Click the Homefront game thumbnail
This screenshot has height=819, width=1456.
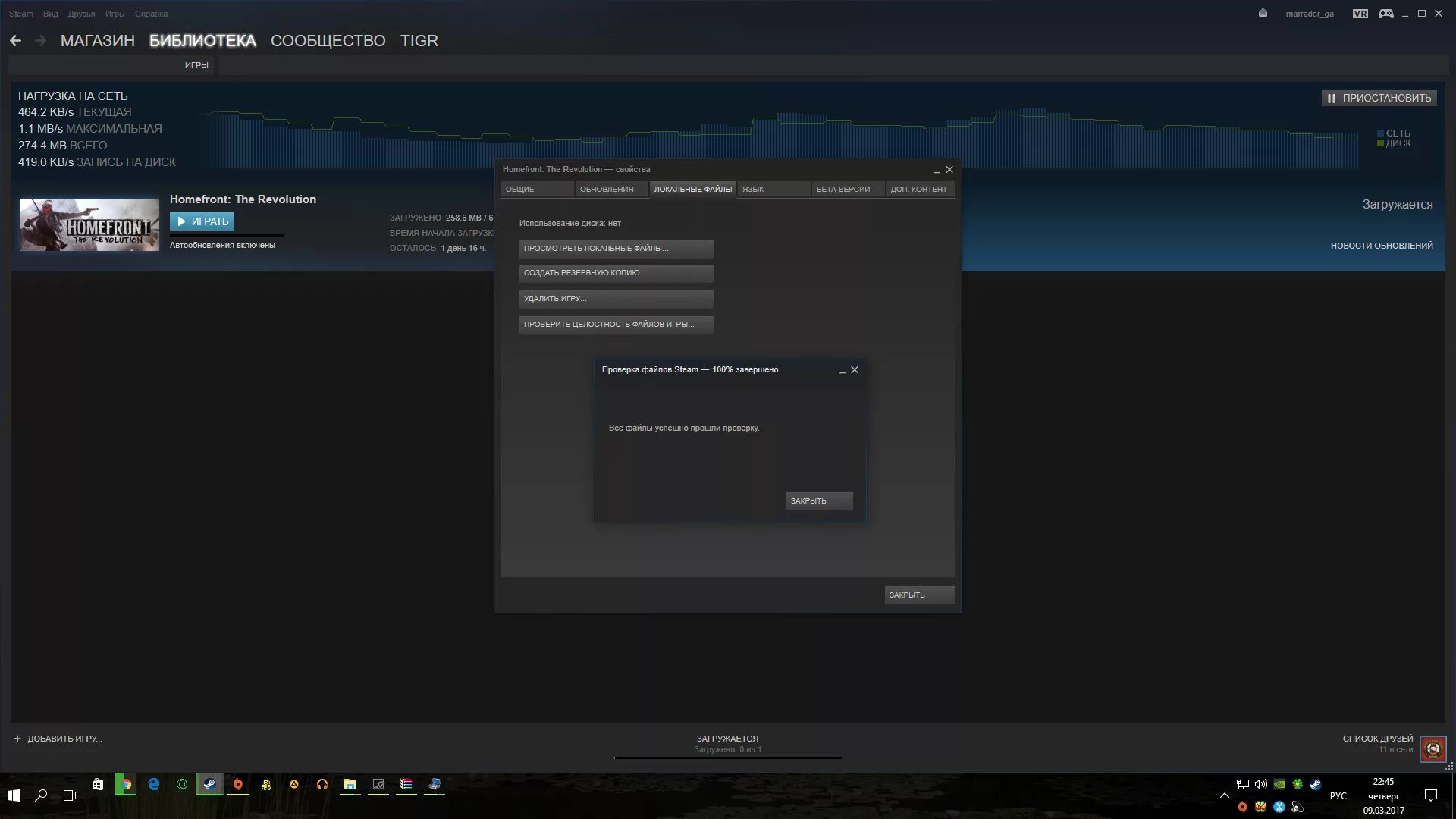tap(89, 224)
